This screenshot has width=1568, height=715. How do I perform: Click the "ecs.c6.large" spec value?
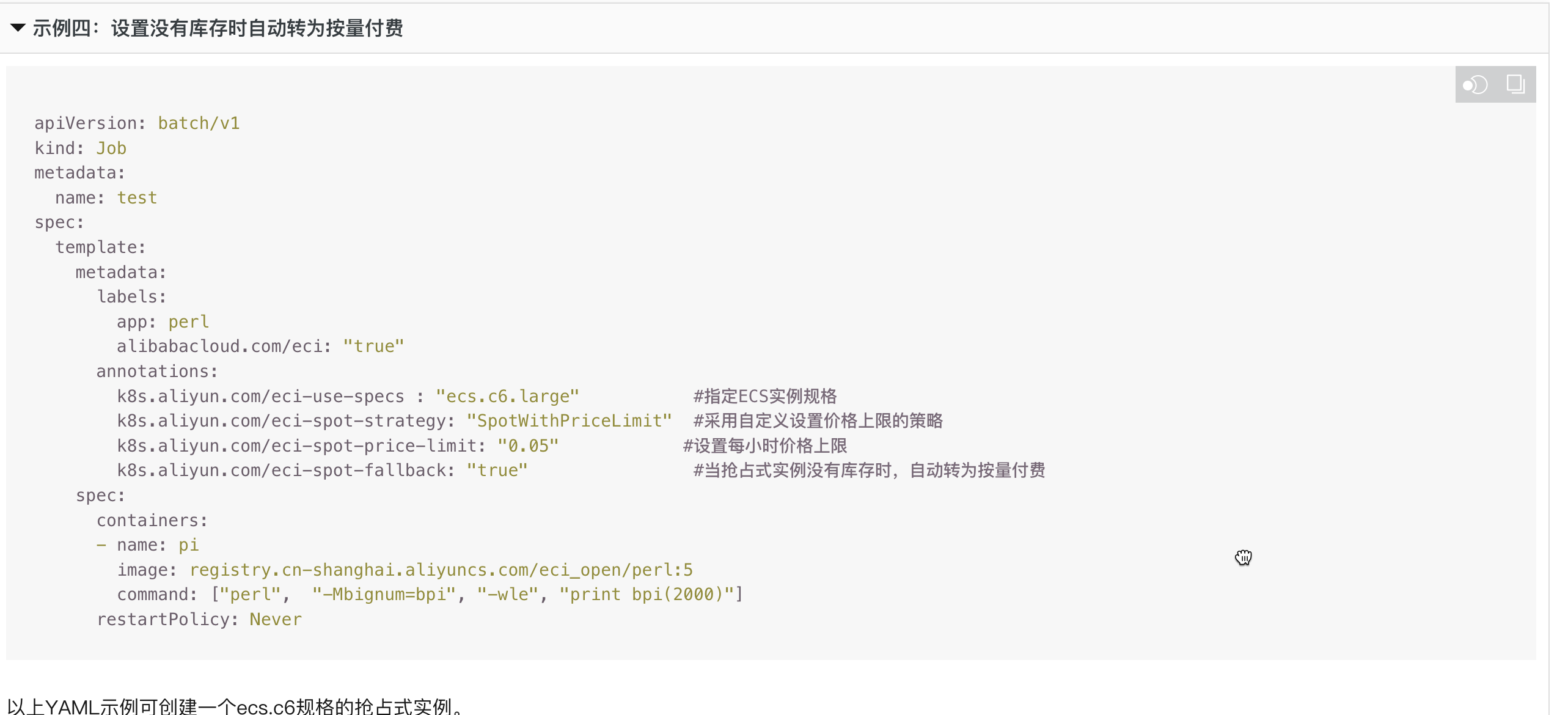507,397
